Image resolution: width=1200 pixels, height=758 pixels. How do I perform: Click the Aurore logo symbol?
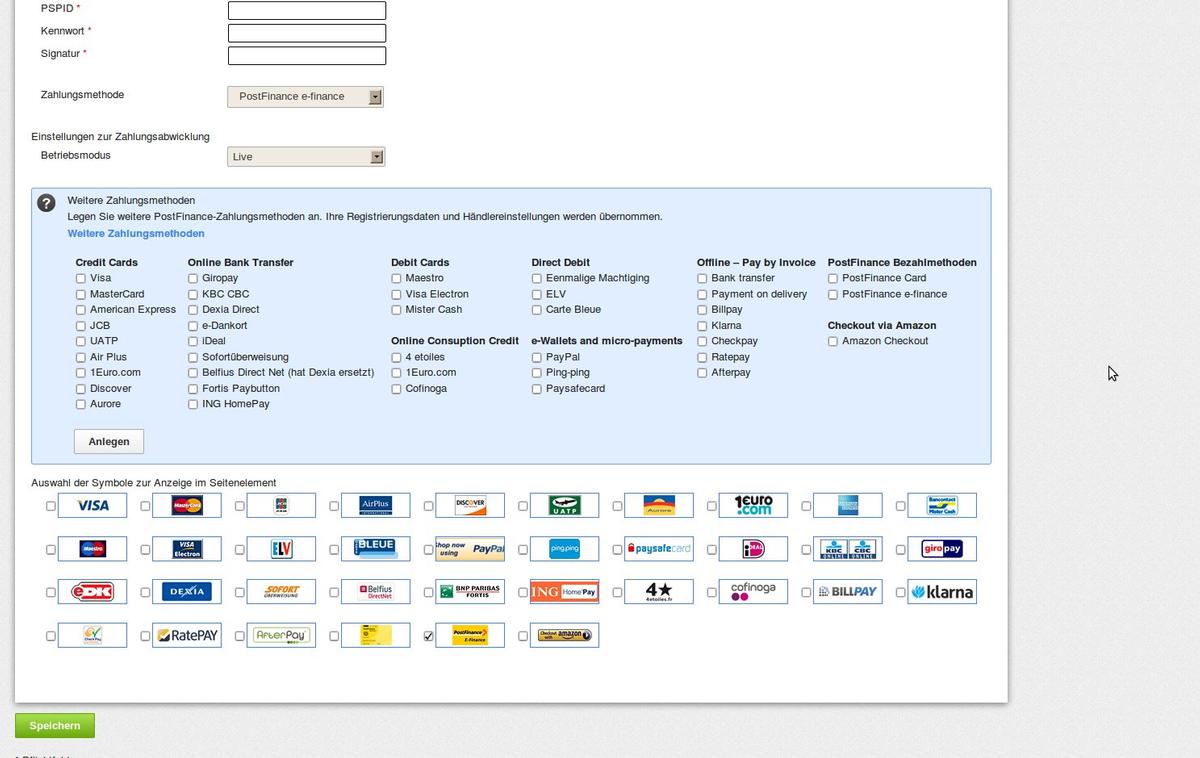659,505
